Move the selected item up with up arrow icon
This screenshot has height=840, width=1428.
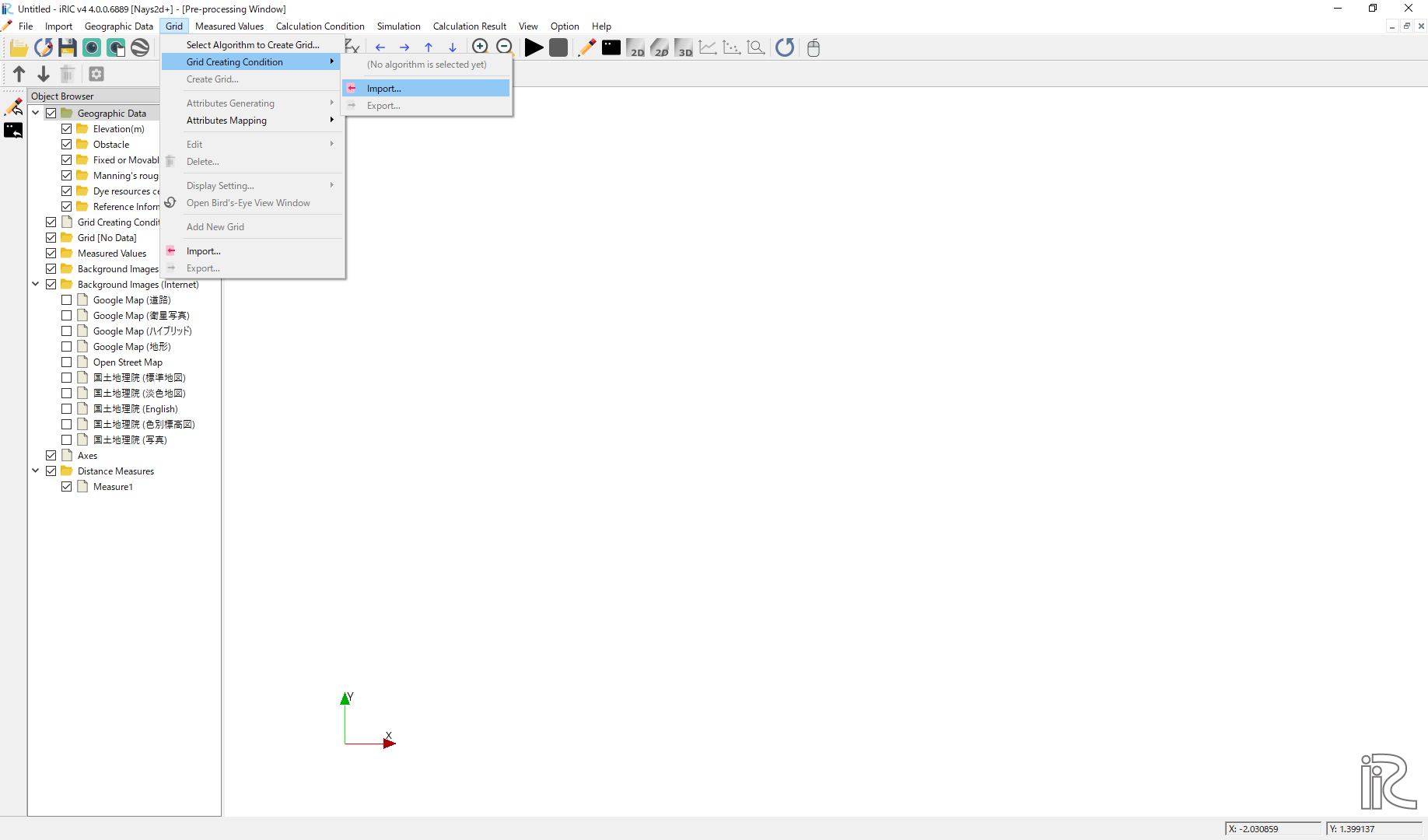point(19,74)
